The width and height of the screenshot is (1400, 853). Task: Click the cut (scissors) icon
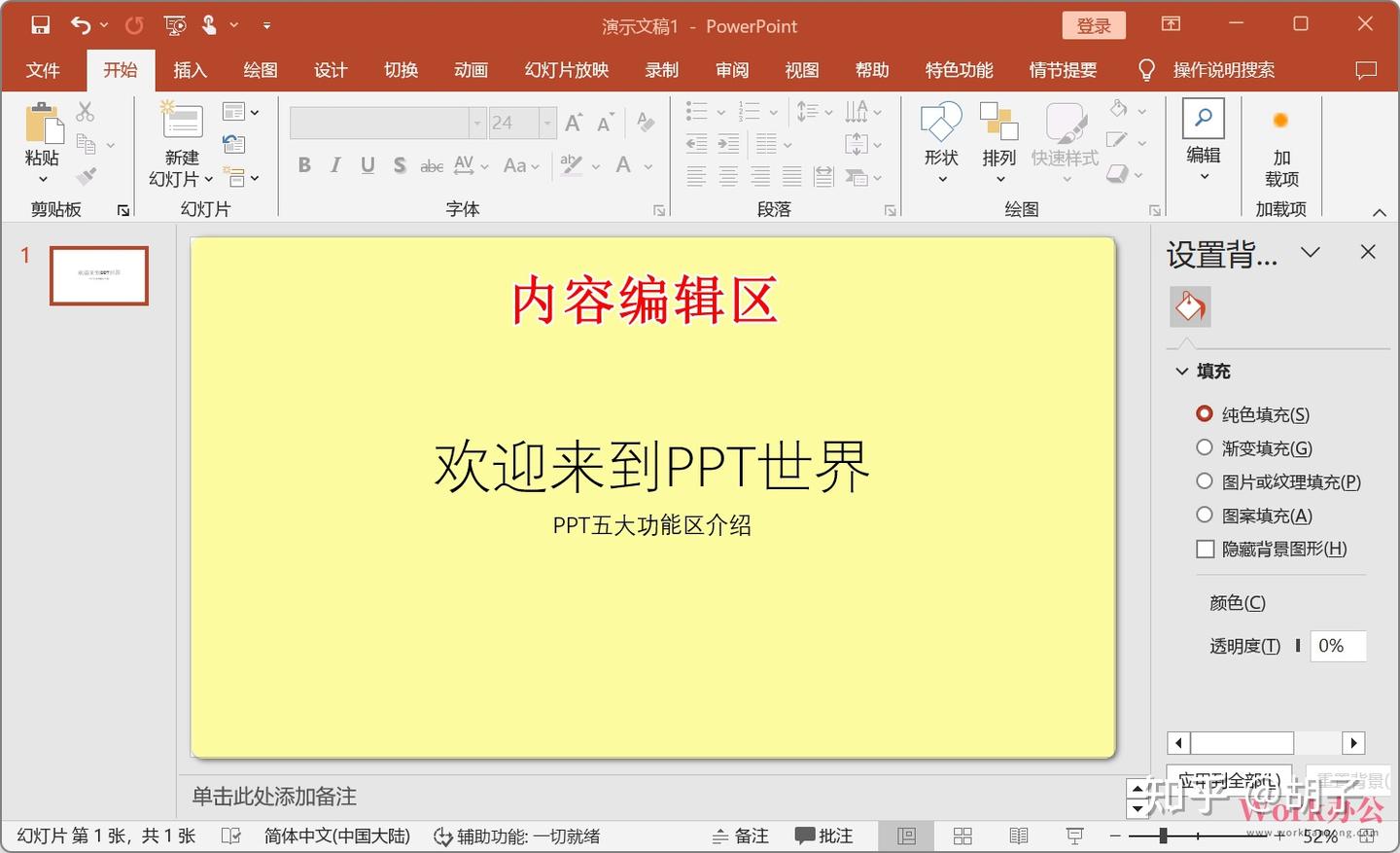[x=86, y=110]
